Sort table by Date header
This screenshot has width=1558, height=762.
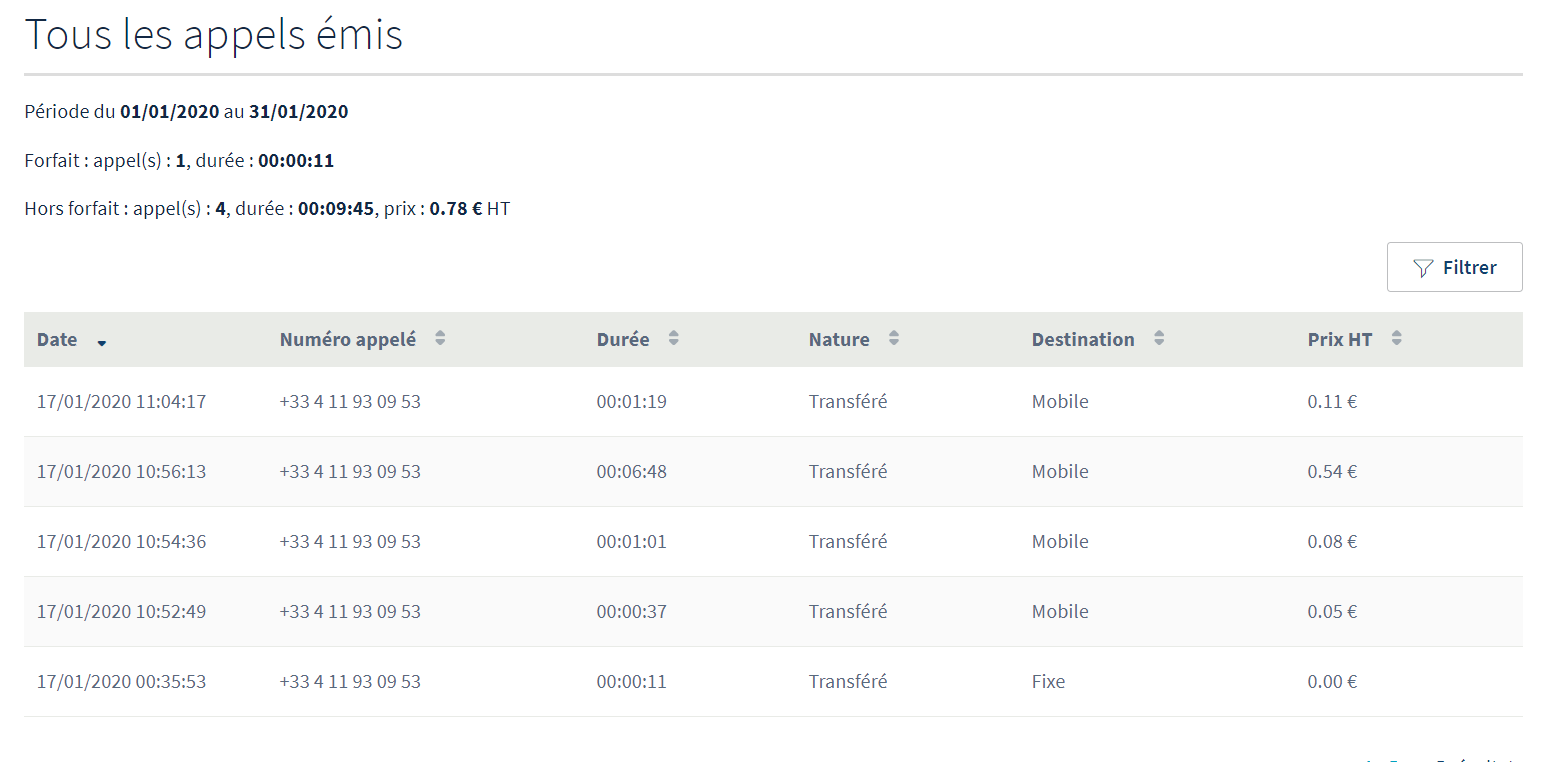[57, 339]
